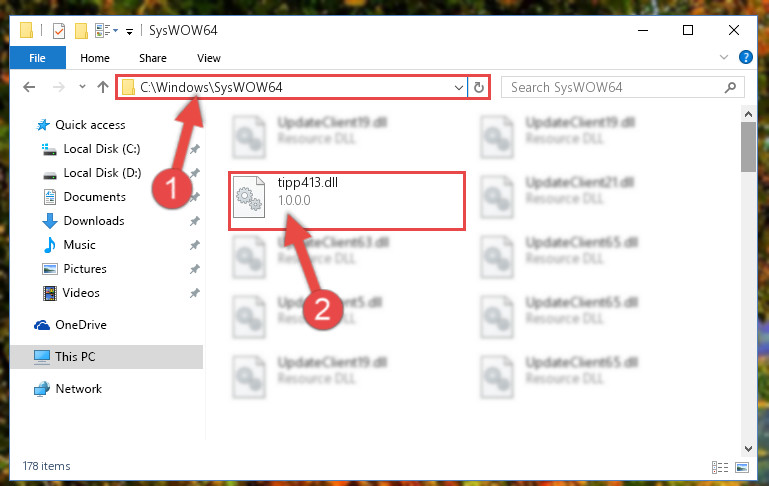
Task: Click the New folder icon in title bar
Action: point(81,30)
